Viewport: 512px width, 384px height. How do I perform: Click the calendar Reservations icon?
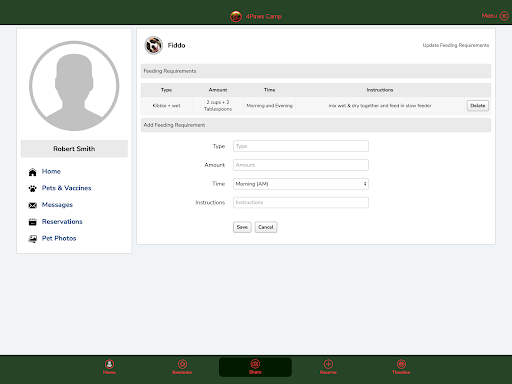32,222
